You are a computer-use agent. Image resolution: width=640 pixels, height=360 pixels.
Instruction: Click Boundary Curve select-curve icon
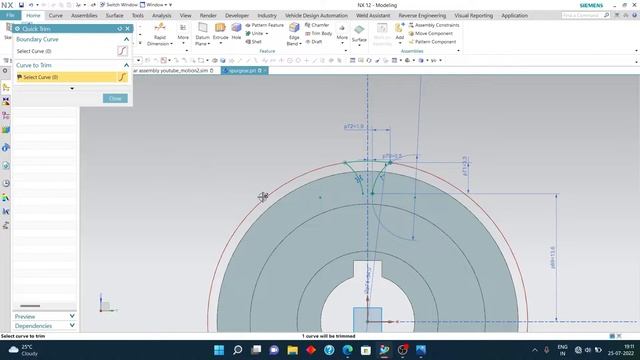pos(122,51)
